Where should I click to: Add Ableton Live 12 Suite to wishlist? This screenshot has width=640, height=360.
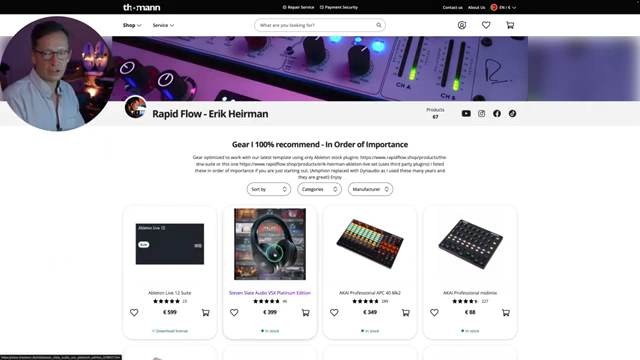tap(134, 313)
